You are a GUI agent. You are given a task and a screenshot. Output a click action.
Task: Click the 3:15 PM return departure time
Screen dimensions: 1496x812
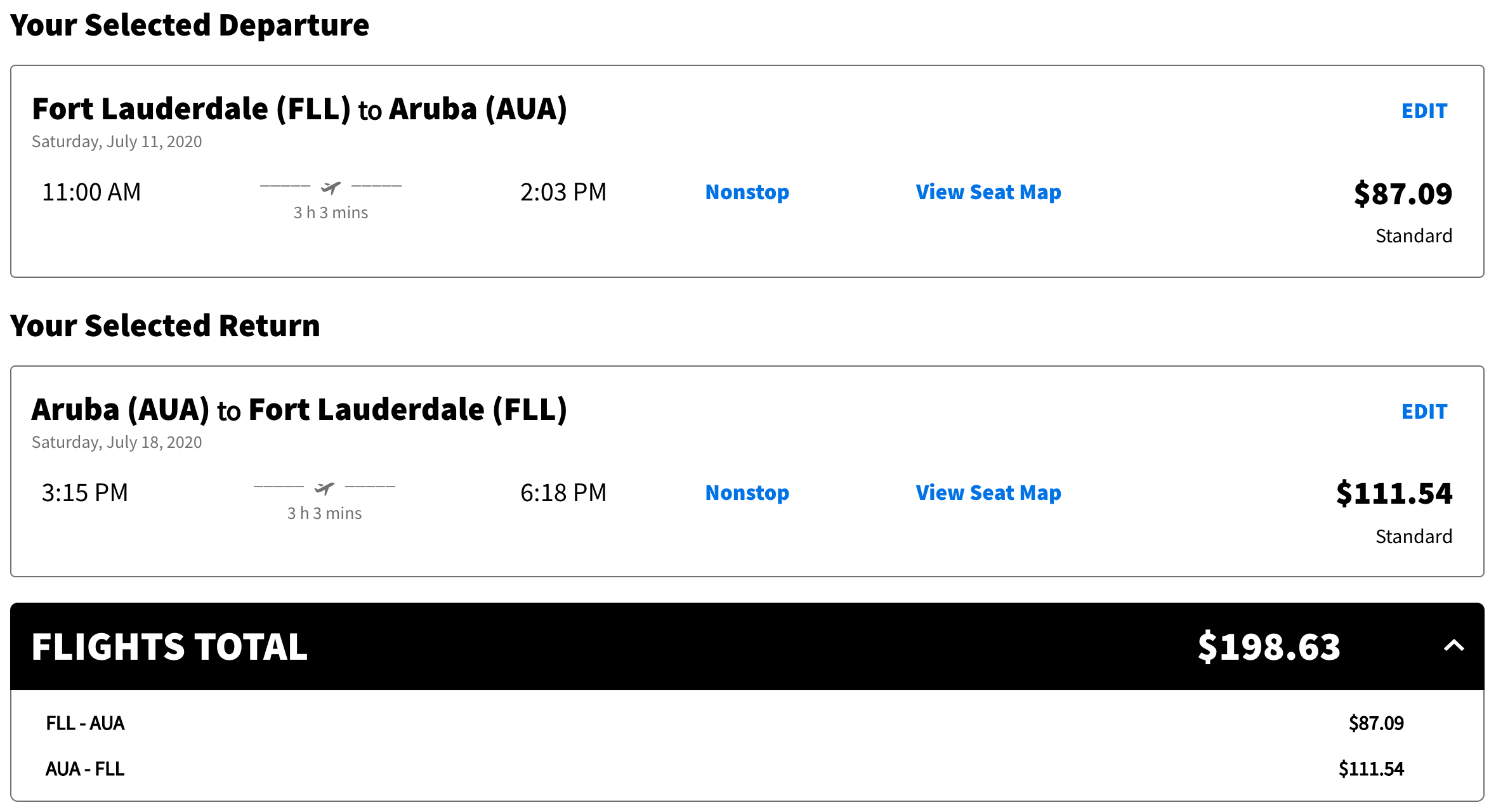(x=85, y=493)
